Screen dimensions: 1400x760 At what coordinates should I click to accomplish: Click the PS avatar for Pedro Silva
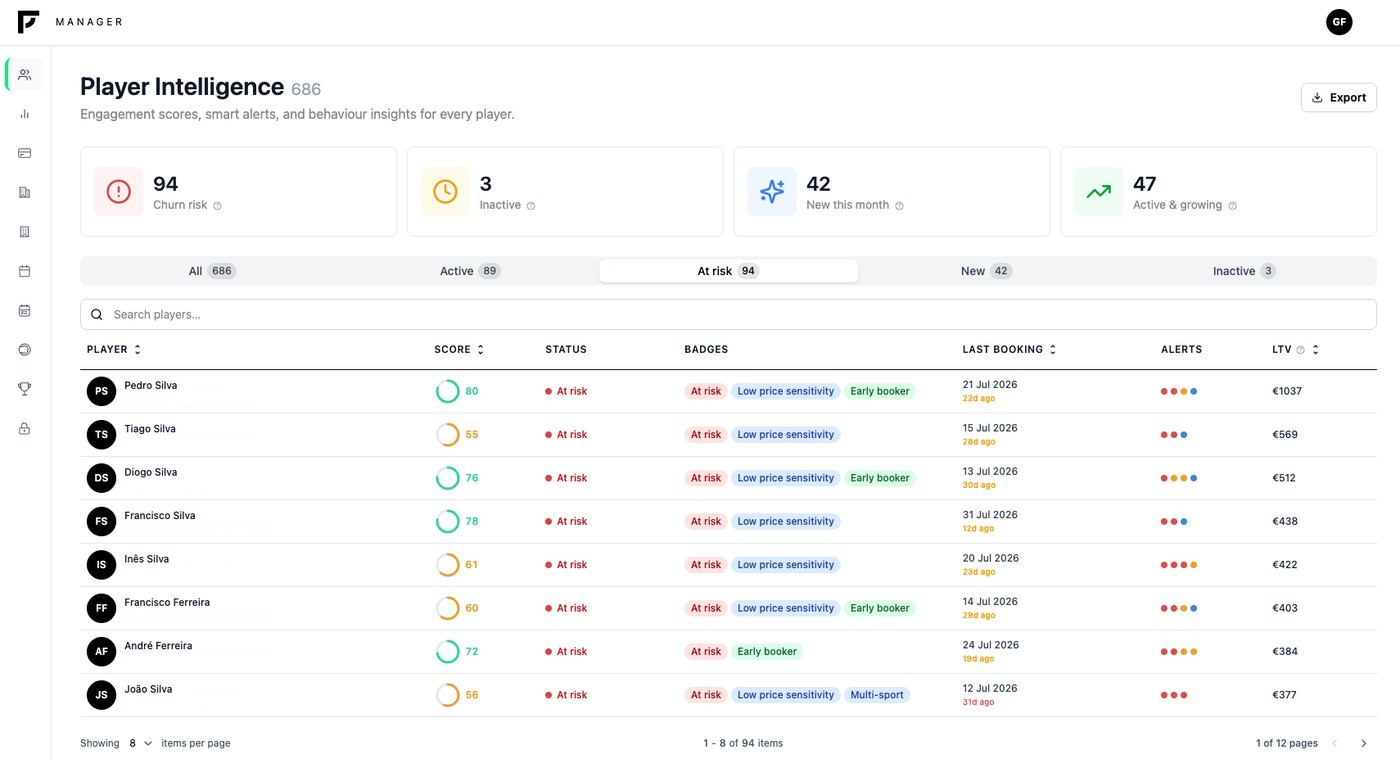click(101, 391)
